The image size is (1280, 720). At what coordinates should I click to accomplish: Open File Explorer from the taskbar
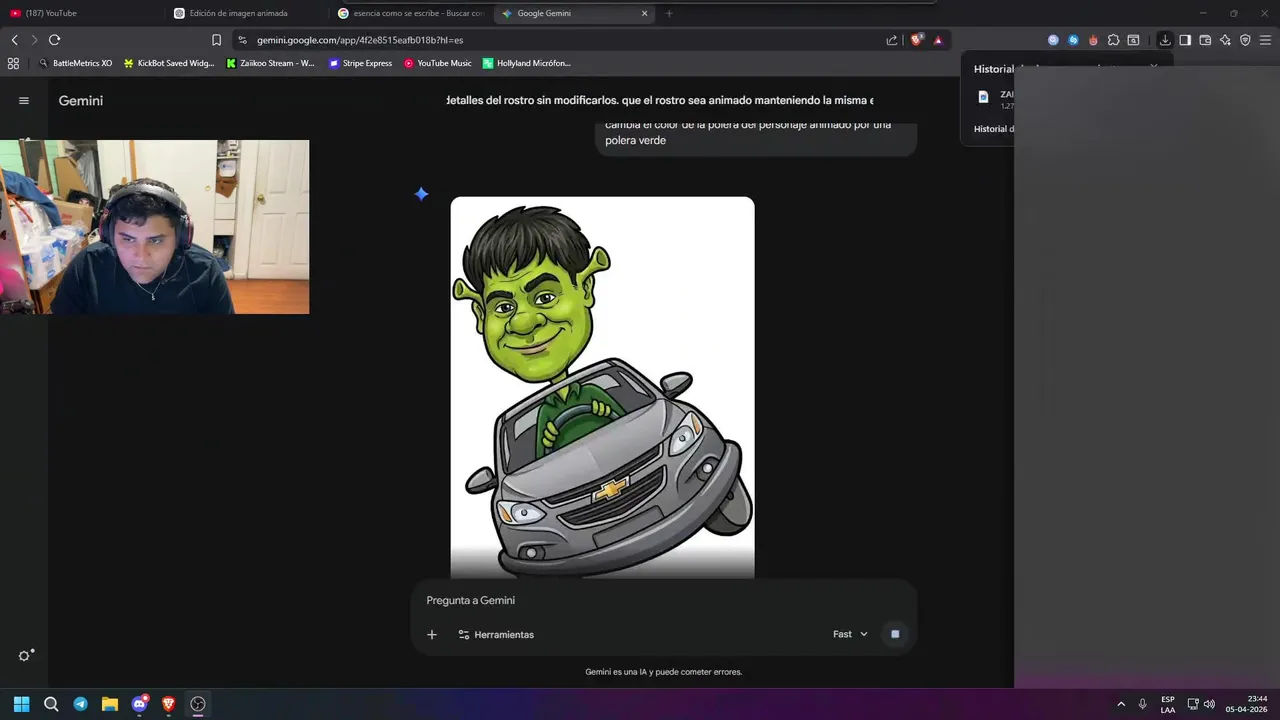(110, 704)
